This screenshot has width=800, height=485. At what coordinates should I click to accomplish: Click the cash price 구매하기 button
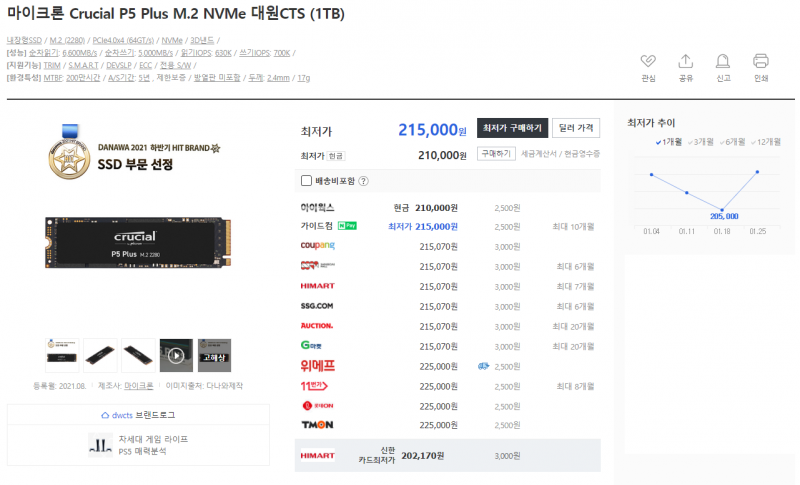(496, 154)
